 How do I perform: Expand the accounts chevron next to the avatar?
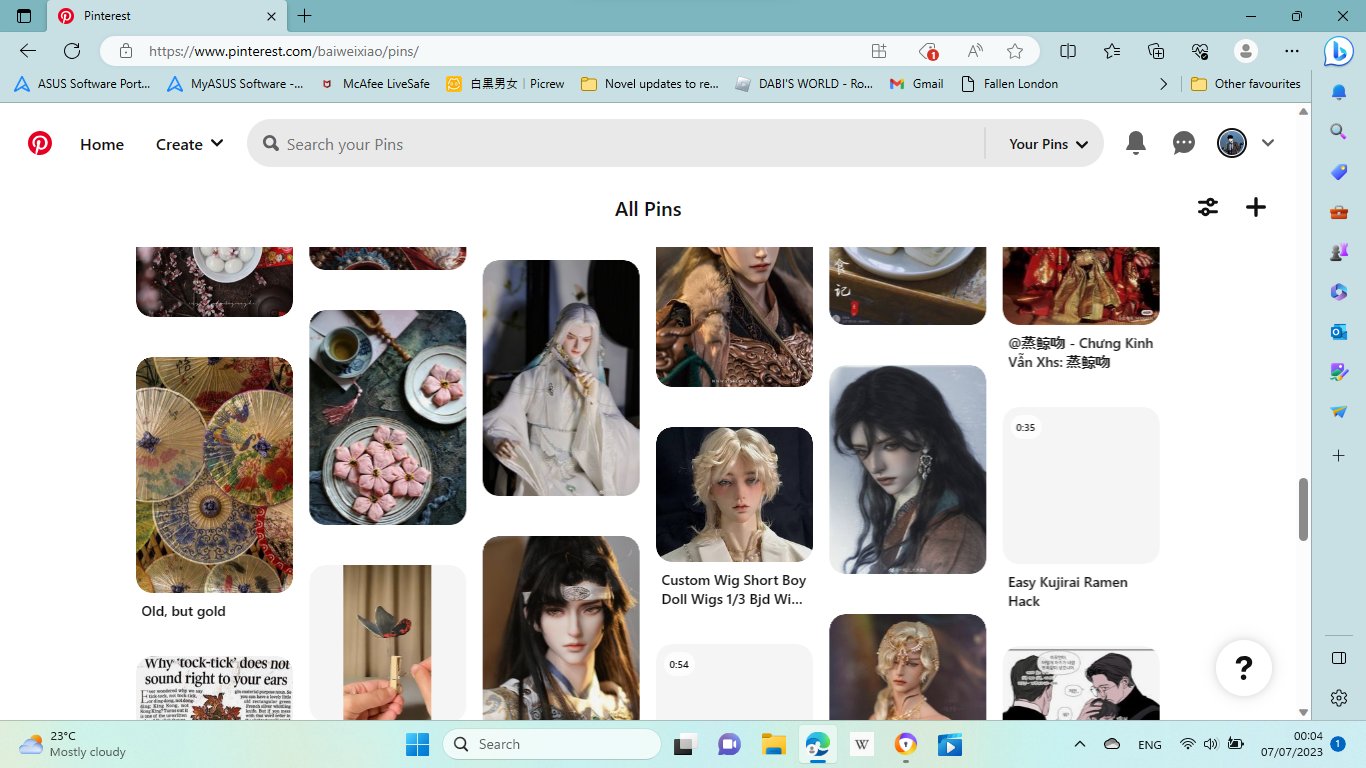(x=1268, y=144)
